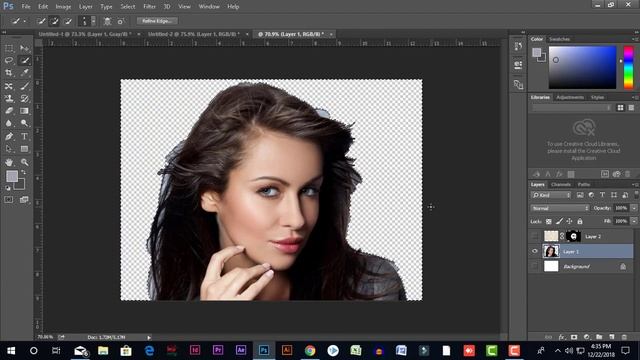
Task: Choose Add to selection brush mode
Action: coord(54,21)
